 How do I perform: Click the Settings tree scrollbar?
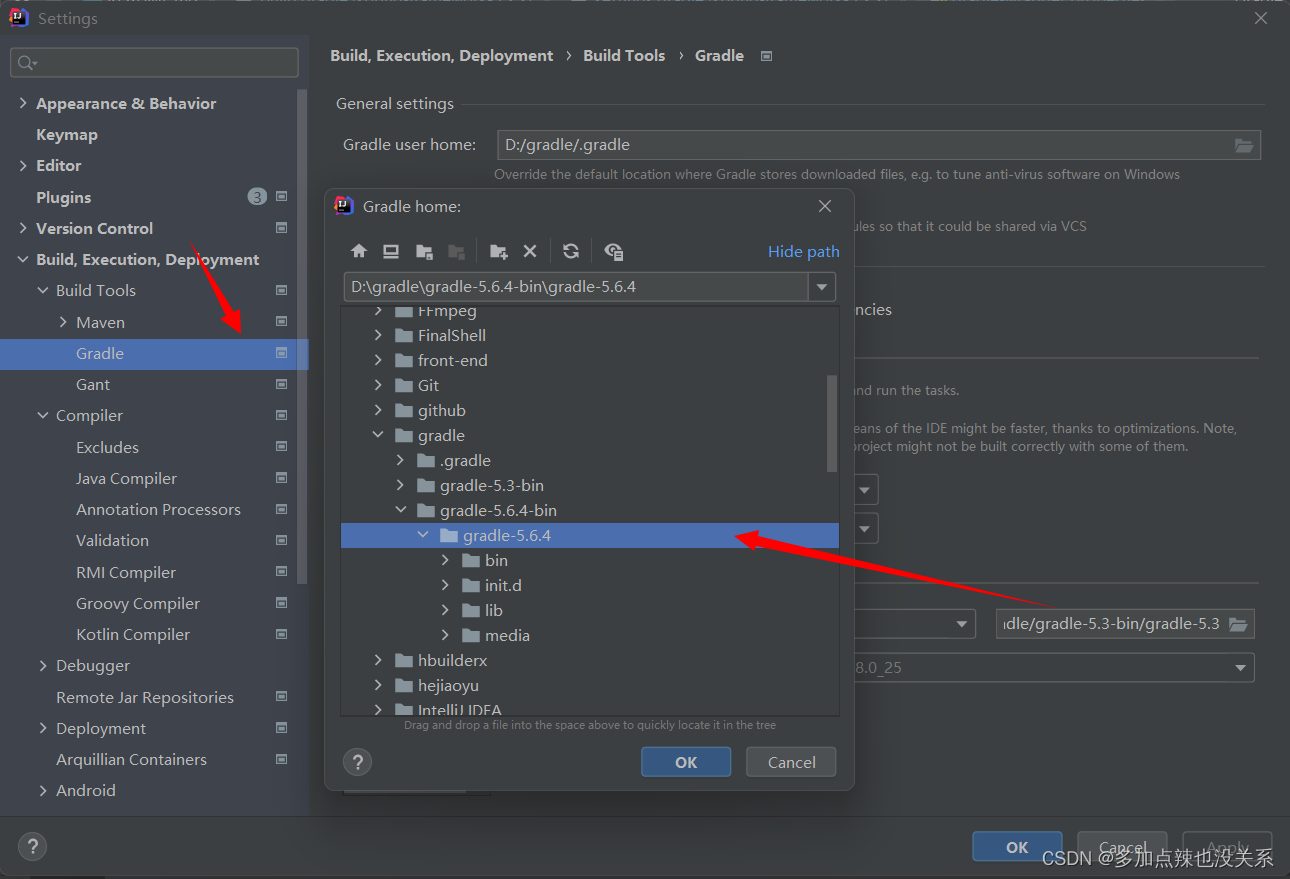point(303,336)
